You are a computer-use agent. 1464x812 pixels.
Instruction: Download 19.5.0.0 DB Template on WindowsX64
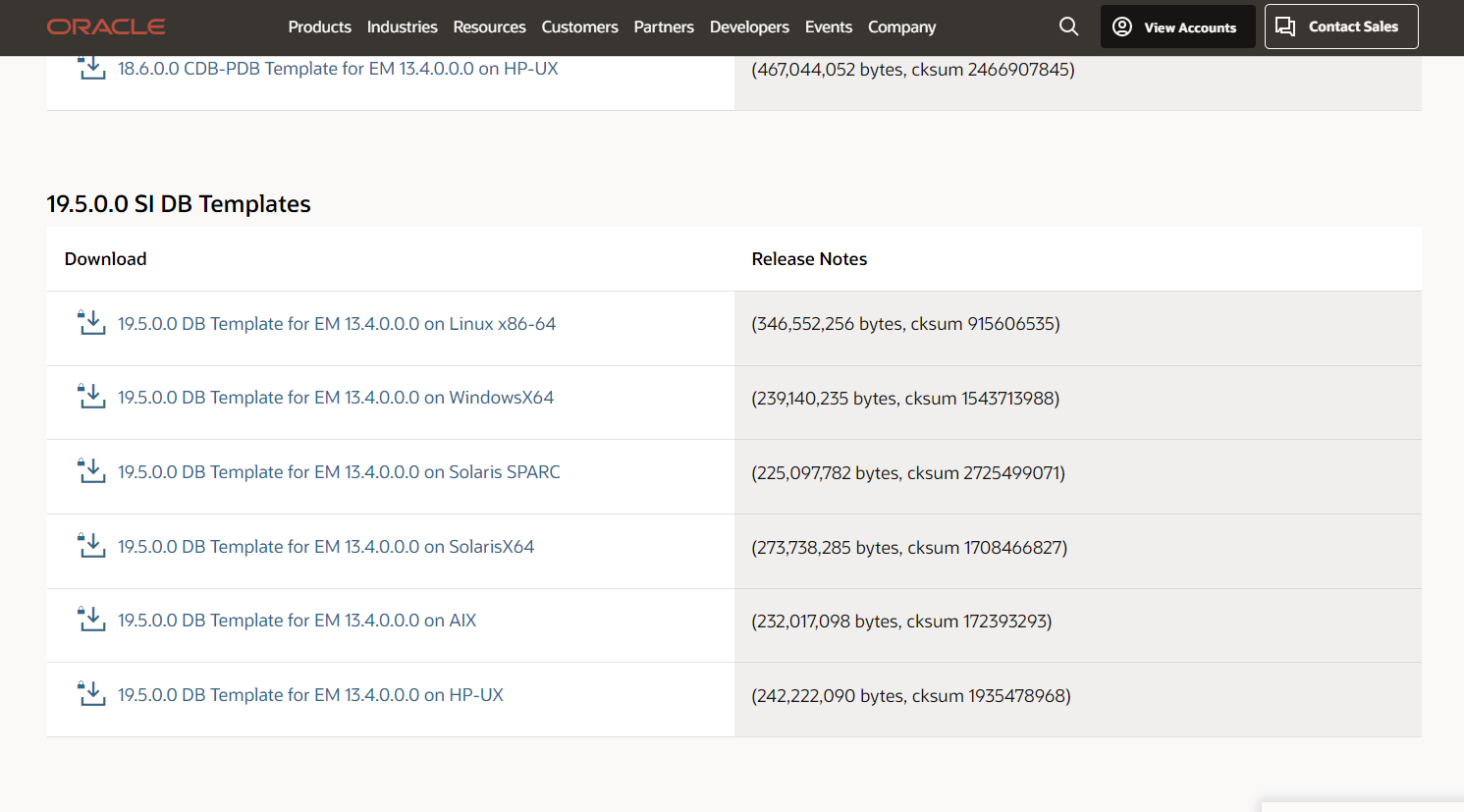tap(336, 398)
